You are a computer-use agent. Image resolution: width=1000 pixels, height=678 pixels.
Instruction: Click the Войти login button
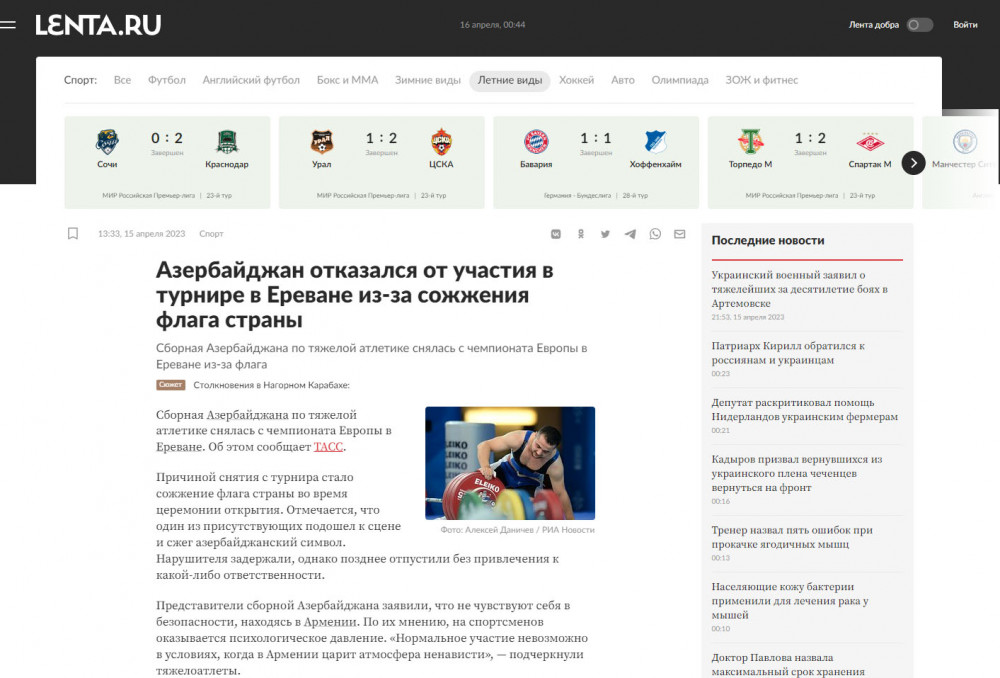click(965, 25)
